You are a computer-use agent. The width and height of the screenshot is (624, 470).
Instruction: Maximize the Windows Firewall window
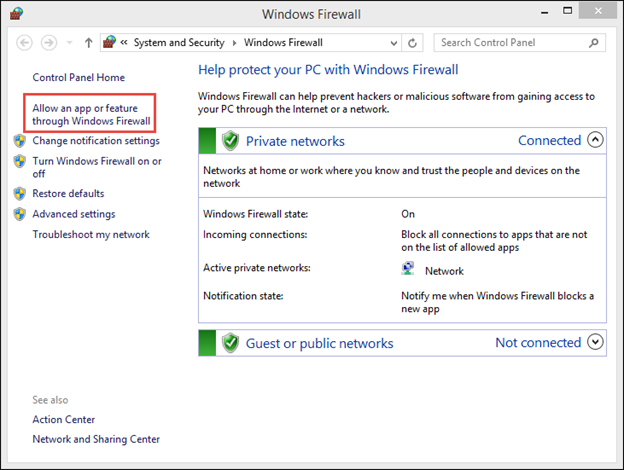(x=567, y=11)
